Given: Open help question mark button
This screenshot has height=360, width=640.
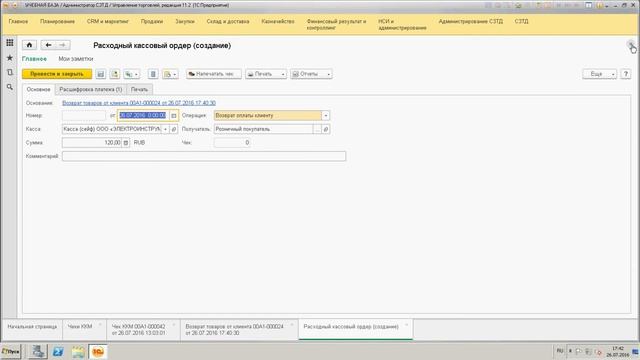Looking at the screenshot, I should click(x=625, y=74).
